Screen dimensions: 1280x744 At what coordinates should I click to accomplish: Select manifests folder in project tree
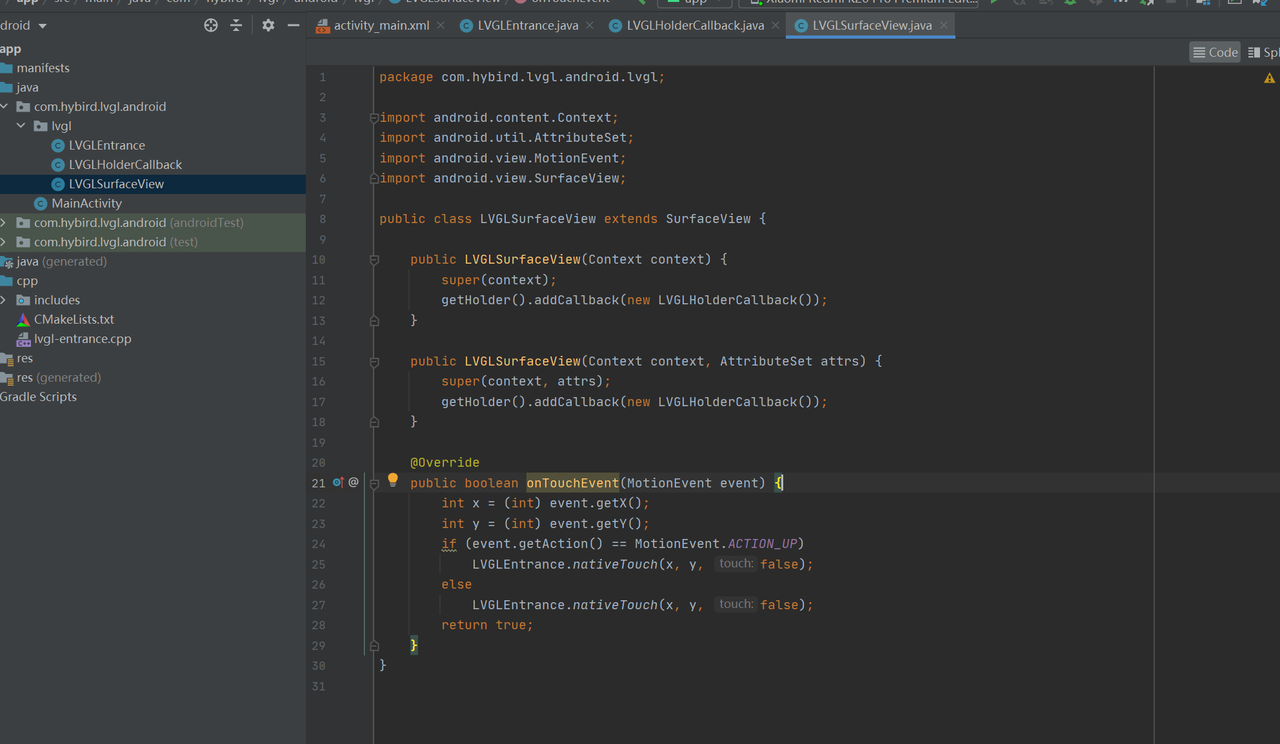(43, 68)
